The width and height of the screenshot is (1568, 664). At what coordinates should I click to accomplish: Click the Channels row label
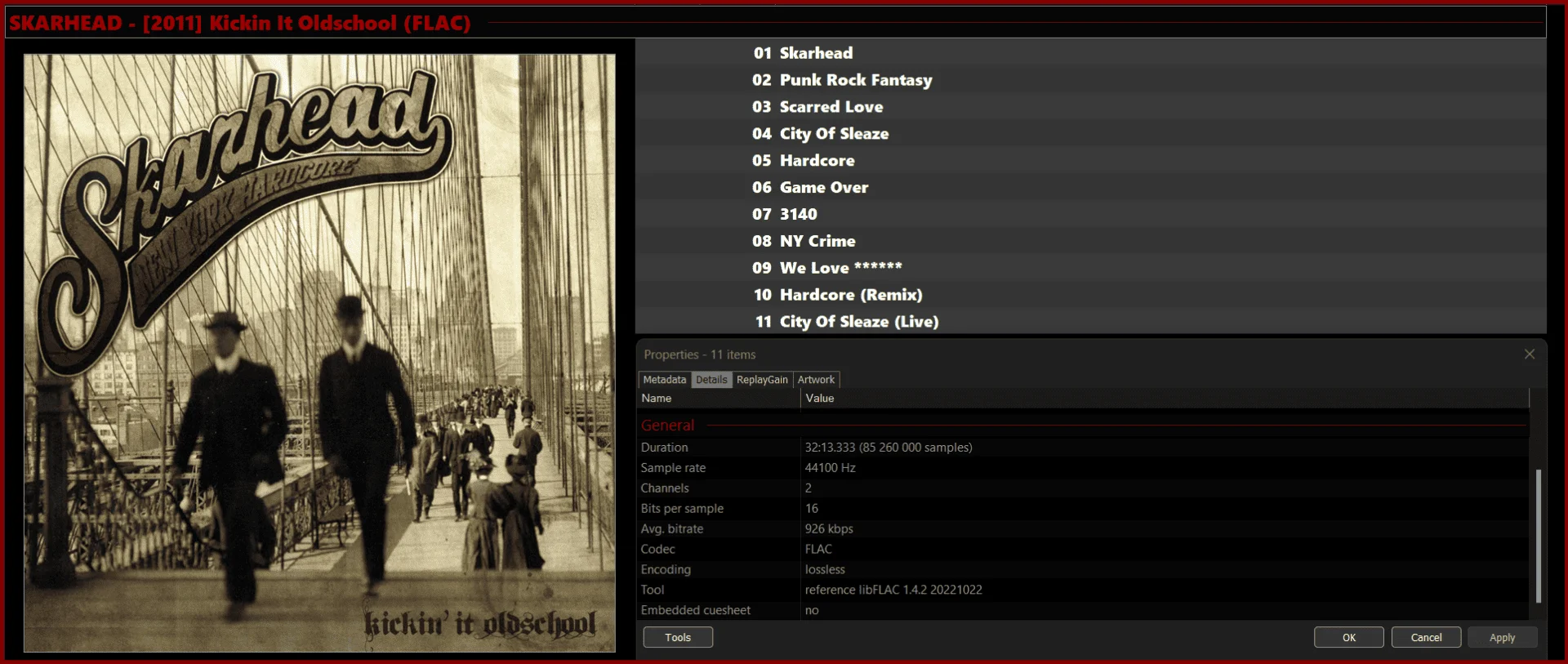pyautogui.click(x=665, y=488)
